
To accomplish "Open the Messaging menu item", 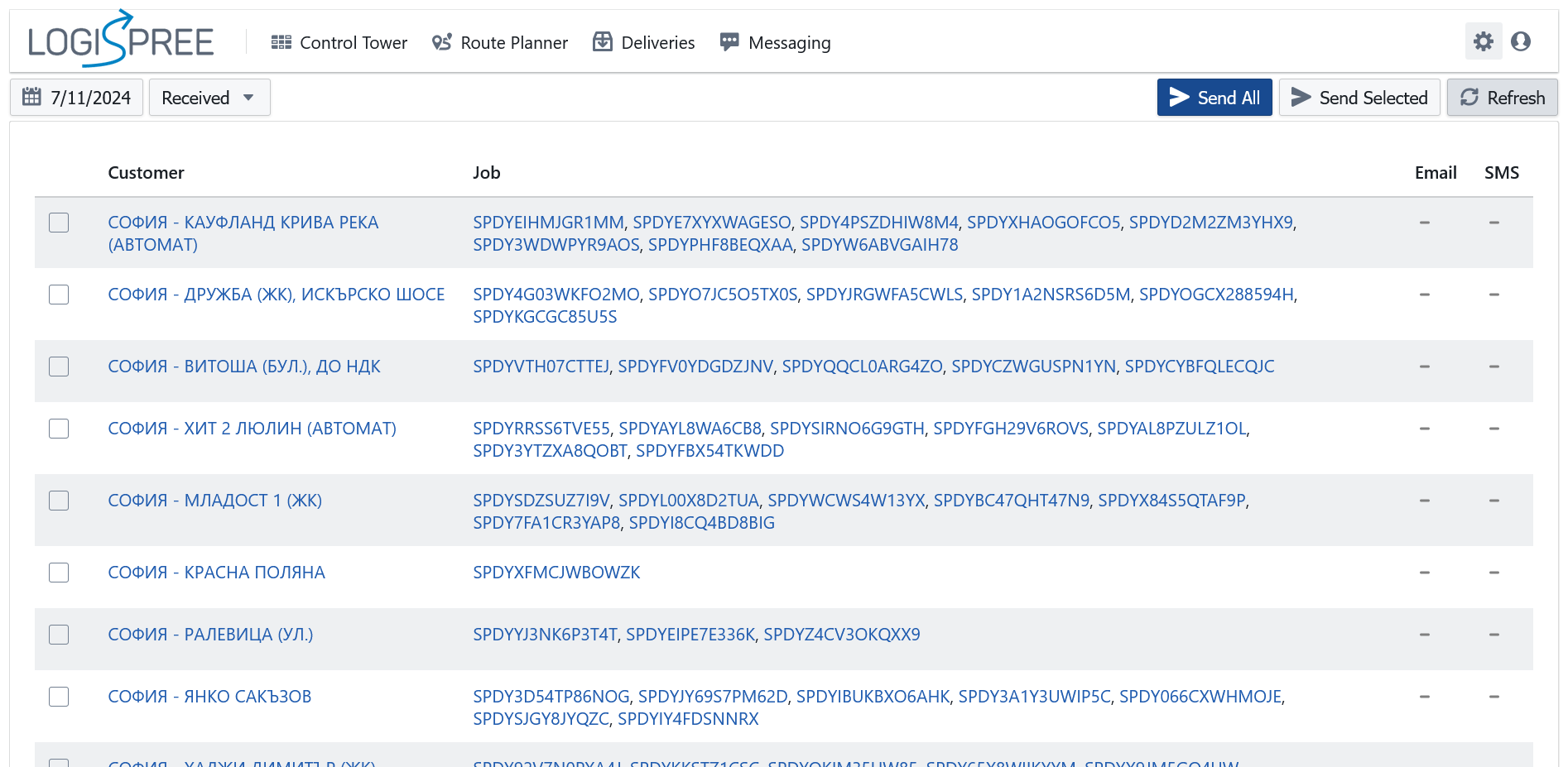I will pyautogui.click(x=788, y=42).
